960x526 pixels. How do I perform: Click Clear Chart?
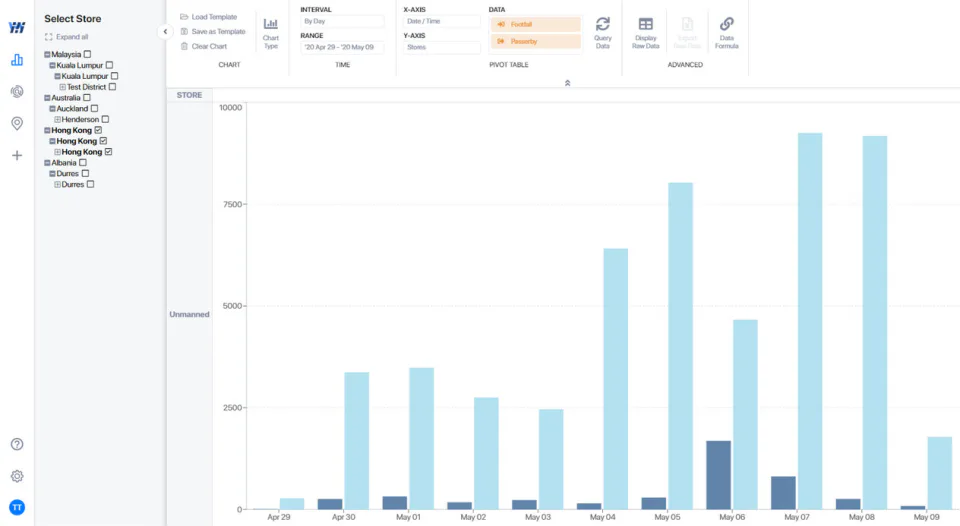[x=204, y=47]
